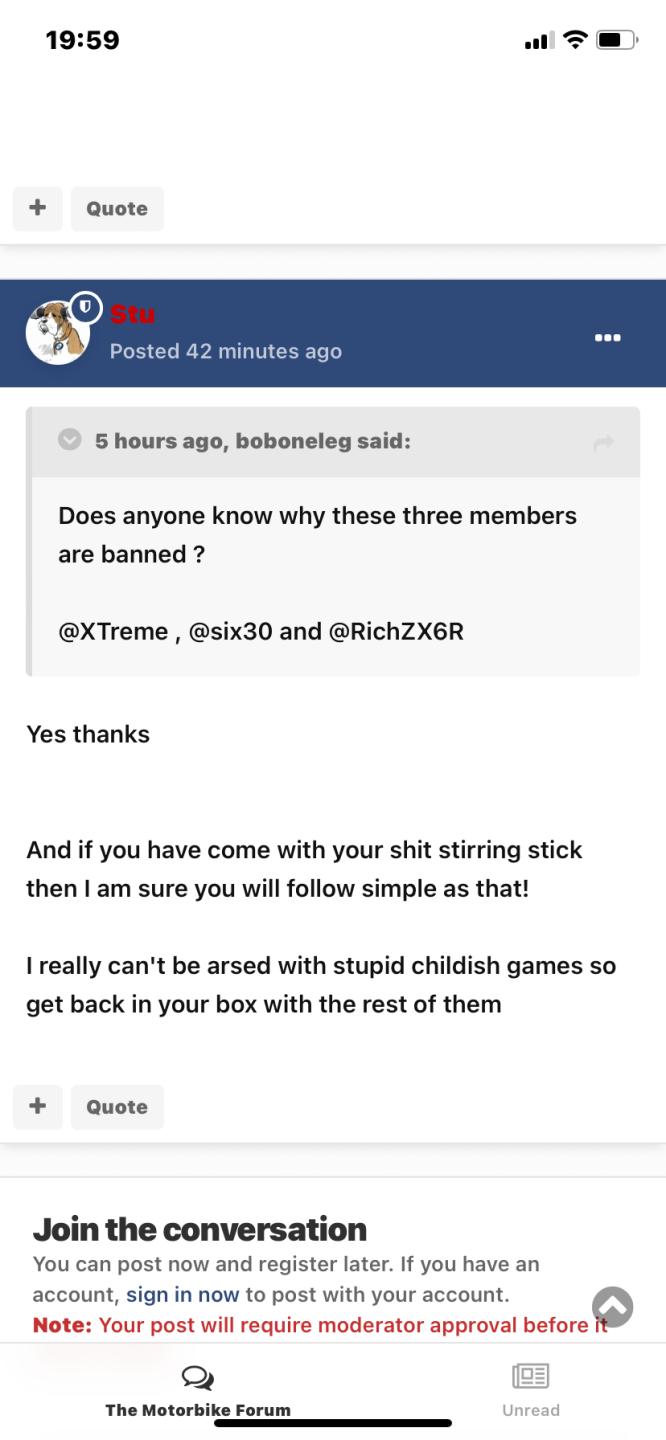This screenshot has height=1440, width=666.
Task: Go to quoted post via share arrow
Action: (x=603, y=443)
